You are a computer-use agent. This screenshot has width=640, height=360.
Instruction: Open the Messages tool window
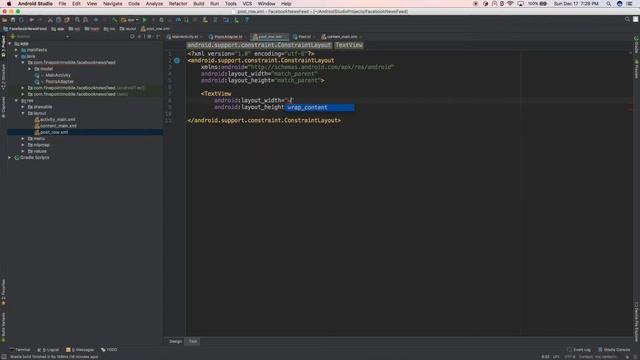[x=80, y=350]
